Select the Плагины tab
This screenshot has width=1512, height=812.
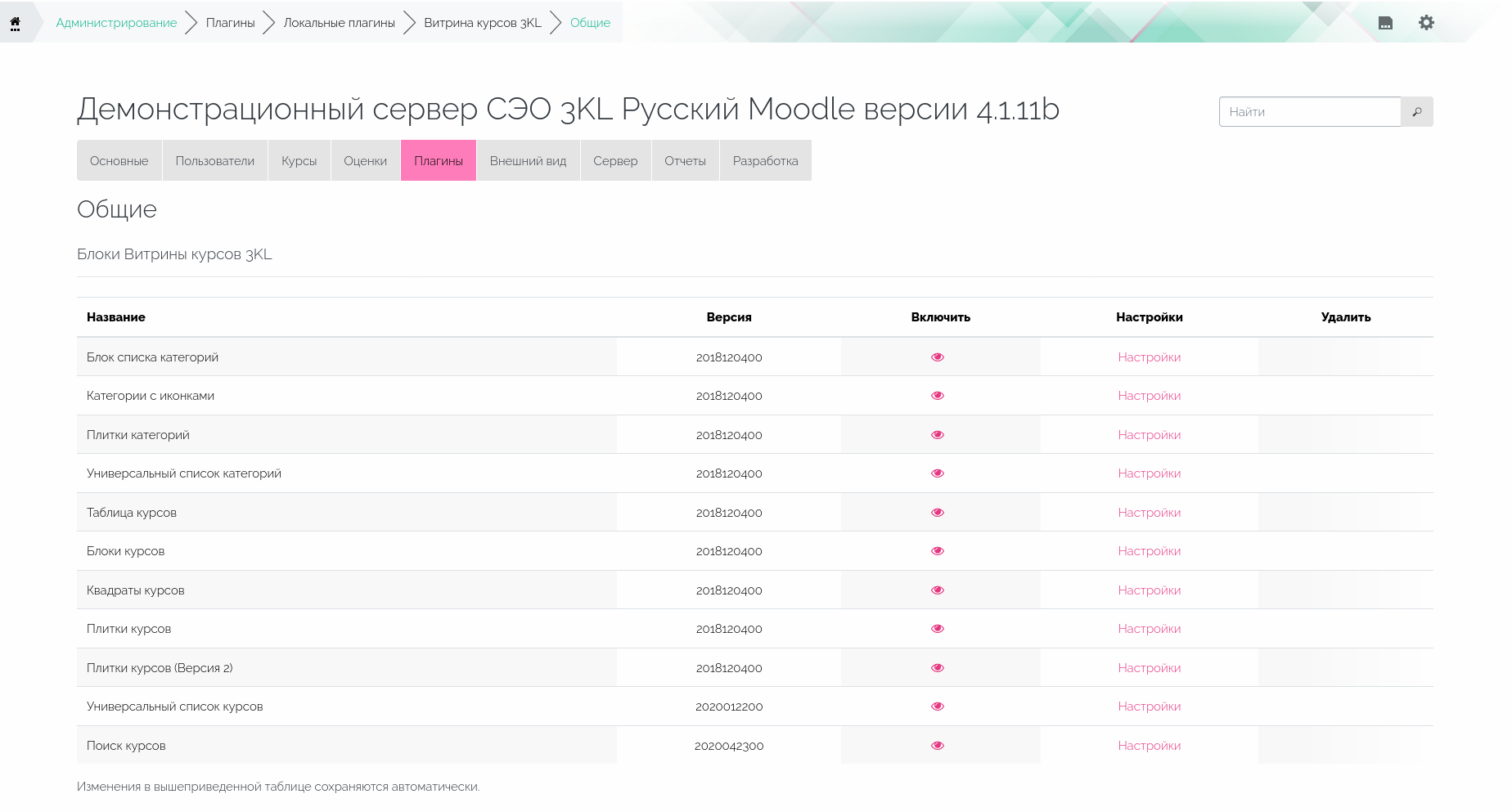pyautogui.click(x=439, y=160)
